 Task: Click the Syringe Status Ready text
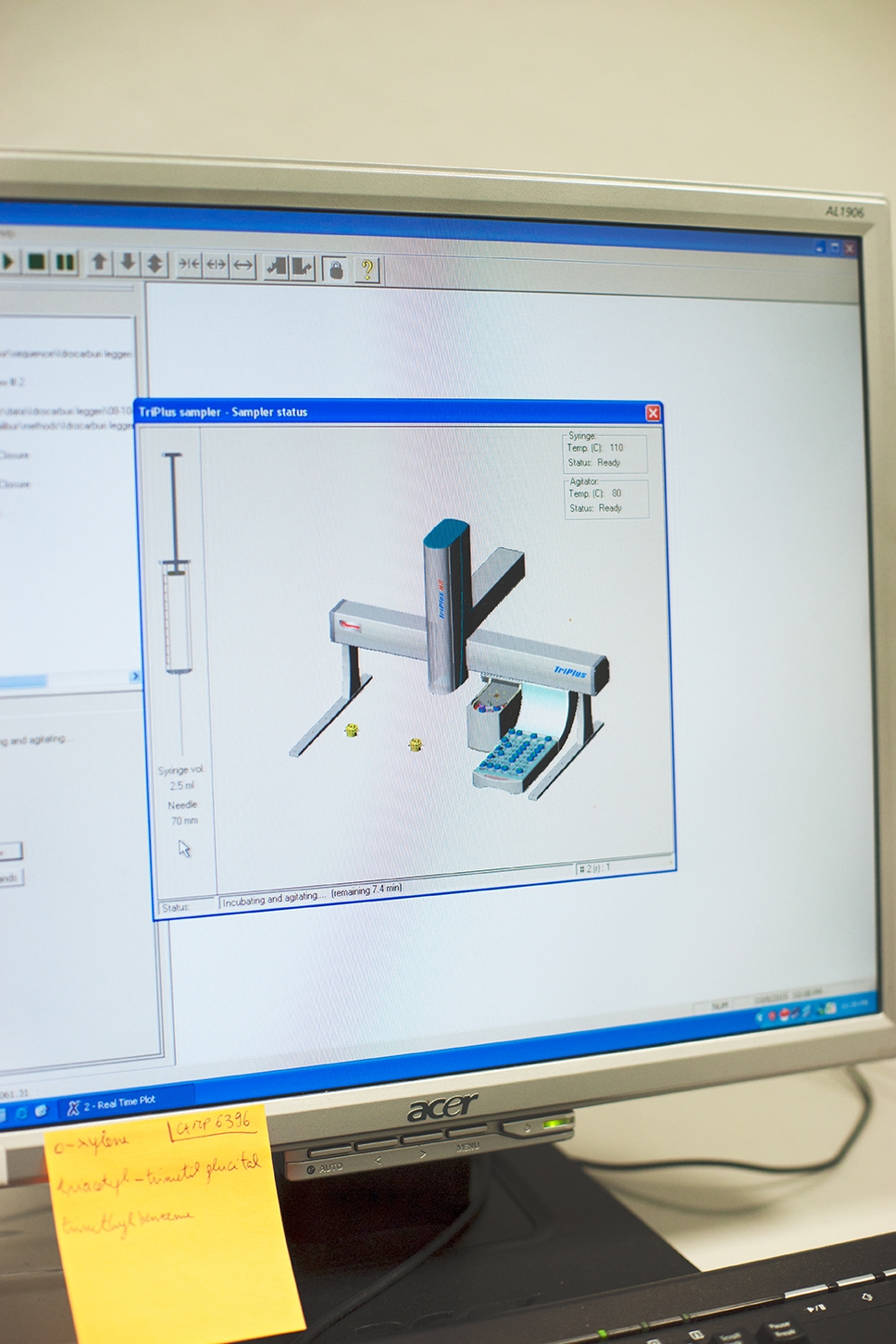tap(594, 462)
